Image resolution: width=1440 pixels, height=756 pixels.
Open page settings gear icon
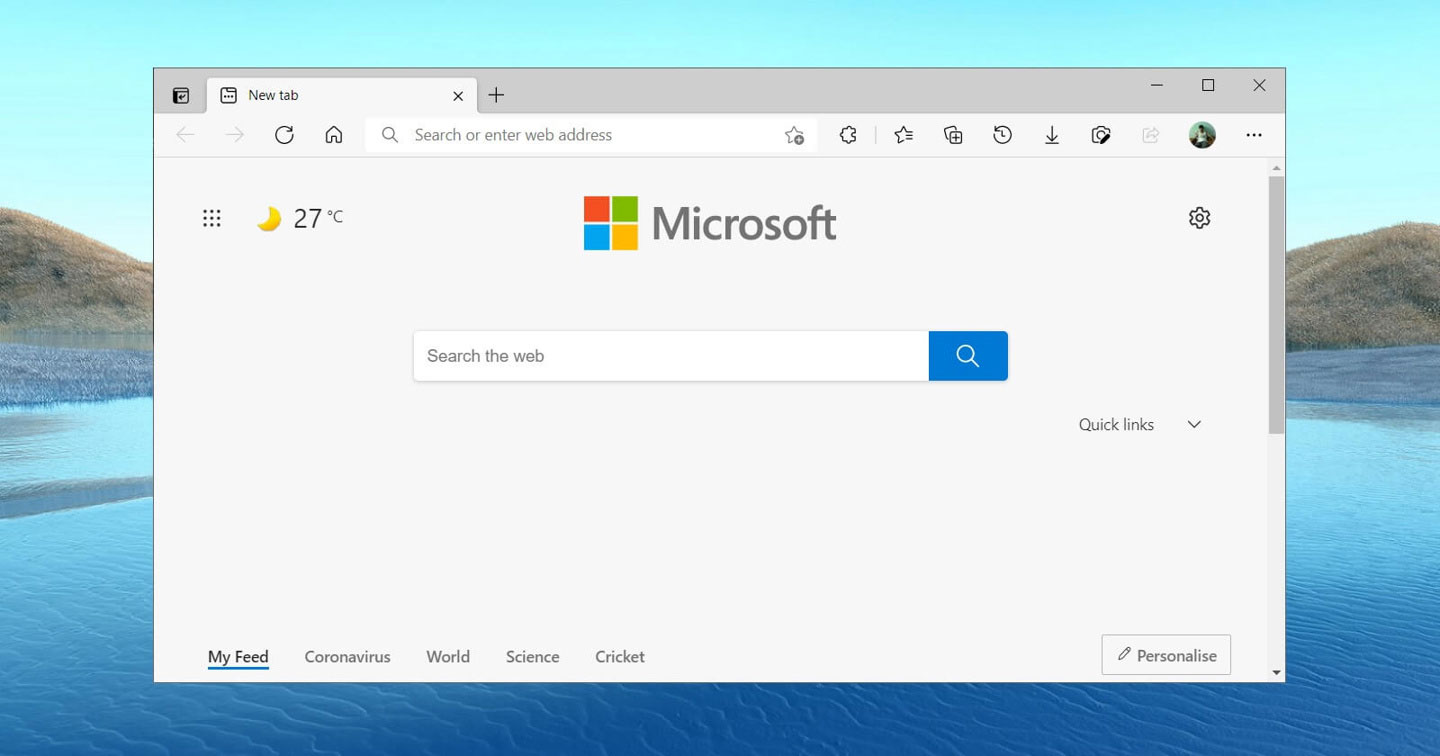(x=1199, y=218)
